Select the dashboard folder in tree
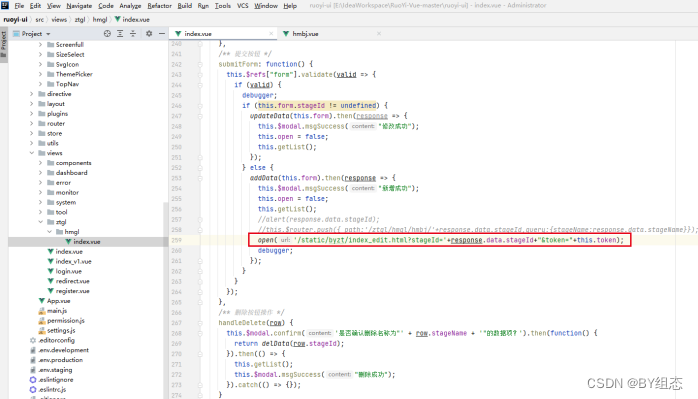 coord(71,173)
